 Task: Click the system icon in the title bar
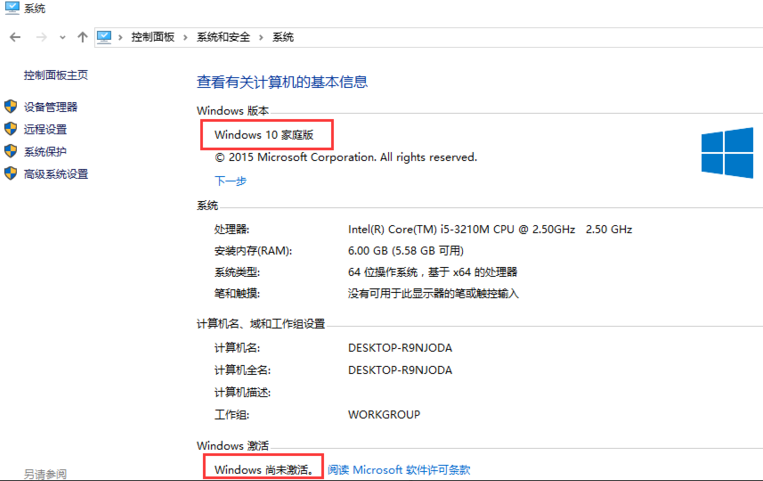(11, 8)
